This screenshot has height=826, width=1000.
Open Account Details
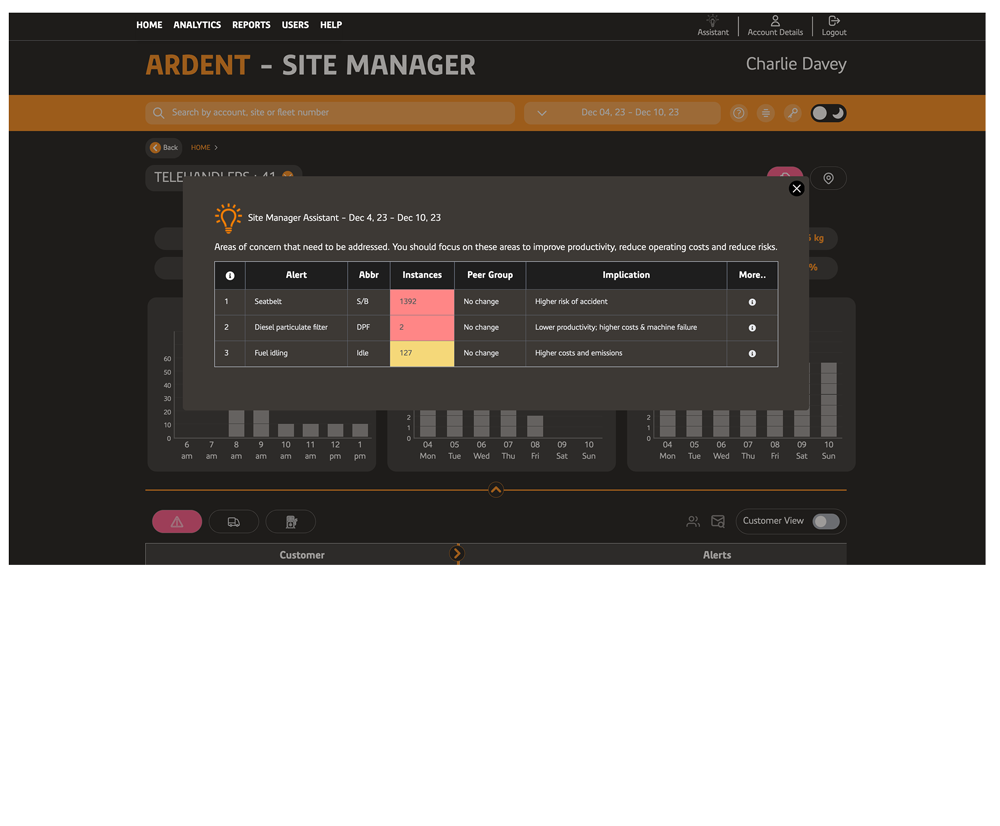click(x=775, y=25)
